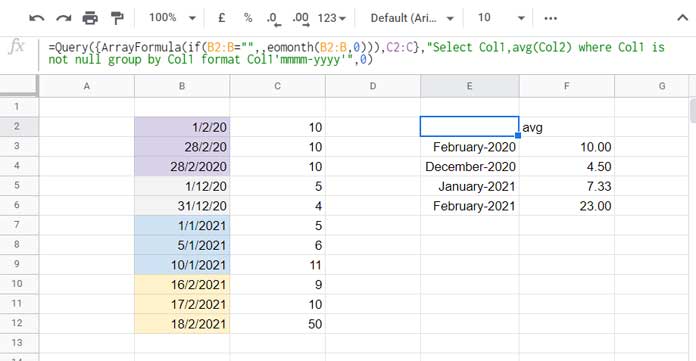The width and height of the screenshot is (696, 361).
Task: Click cell containing 28/2/20
Action: pyautogui.click(x=182, y=147)
